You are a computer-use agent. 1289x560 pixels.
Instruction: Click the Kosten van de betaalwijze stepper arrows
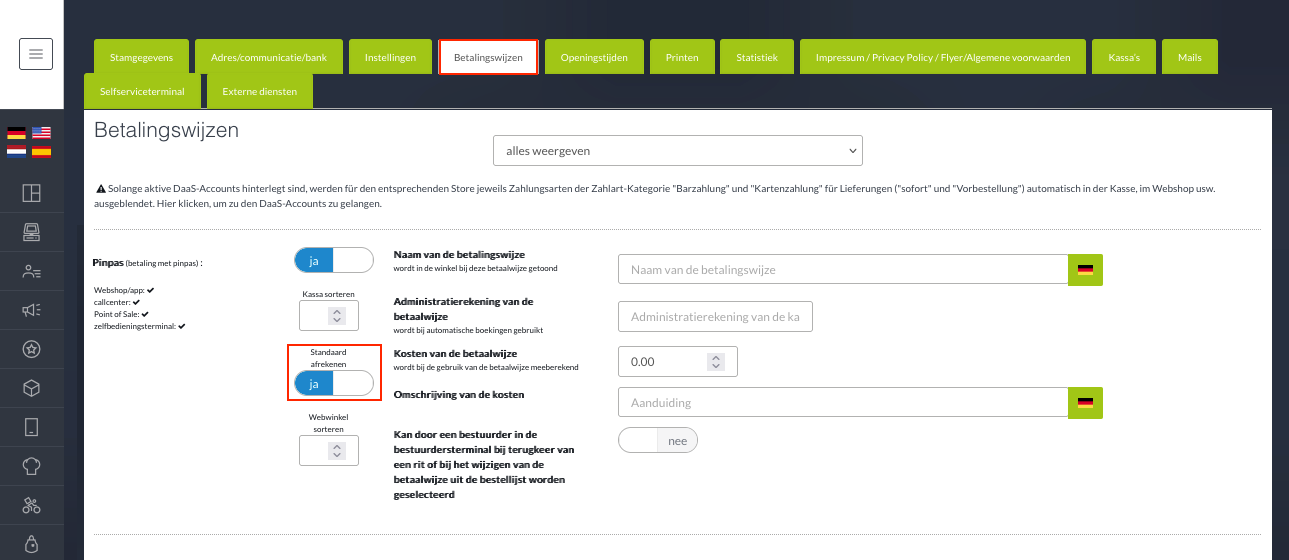pos(714,362)
